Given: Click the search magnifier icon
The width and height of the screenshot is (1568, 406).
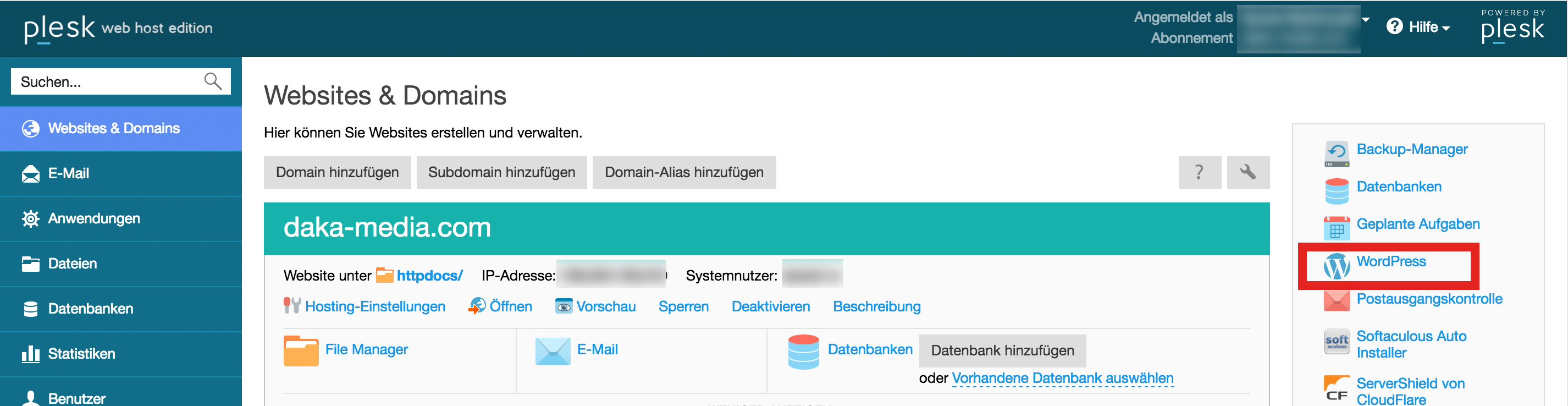Looking at the screenshot, I should click(213, 81).
